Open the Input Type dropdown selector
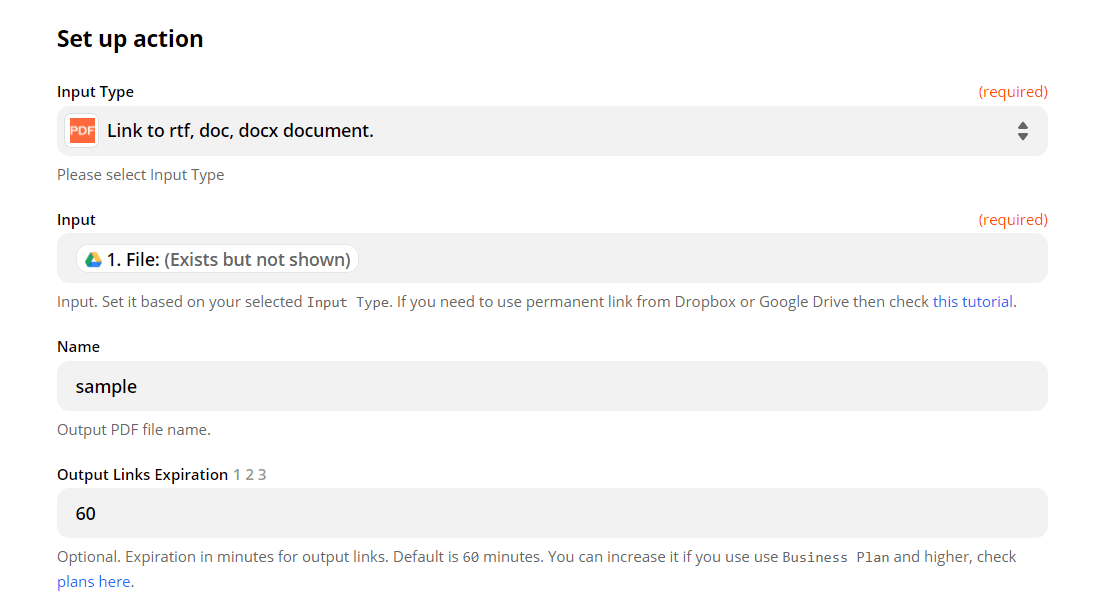The width and height of the screenshot is (1102, 612). coord(551,130)
